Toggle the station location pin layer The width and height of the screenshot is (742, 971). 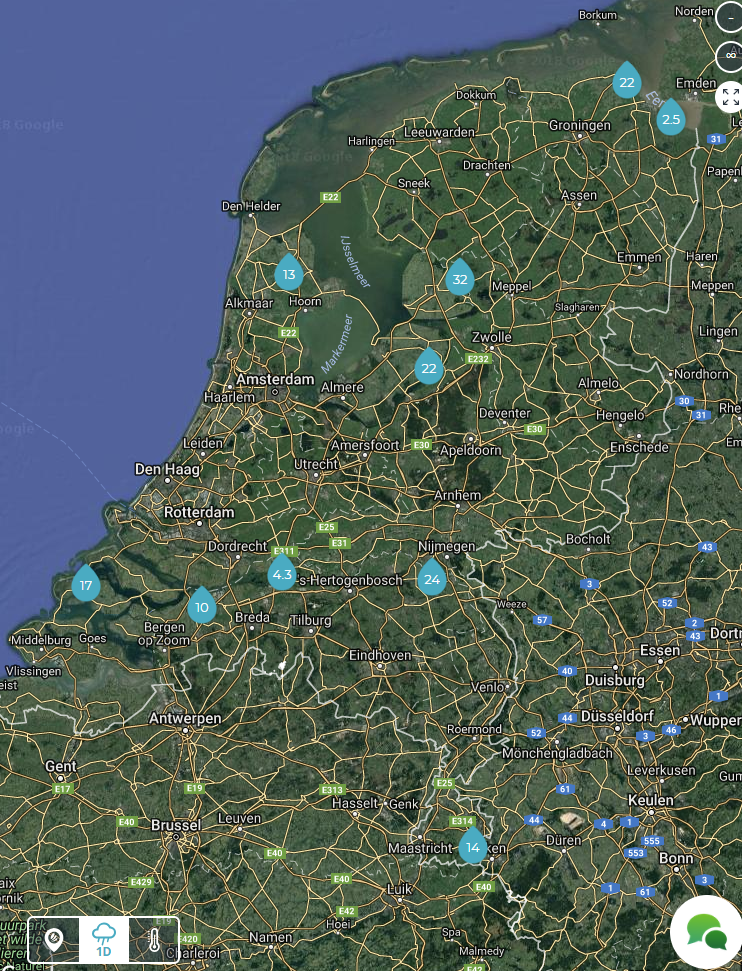(x=54, y=940)
